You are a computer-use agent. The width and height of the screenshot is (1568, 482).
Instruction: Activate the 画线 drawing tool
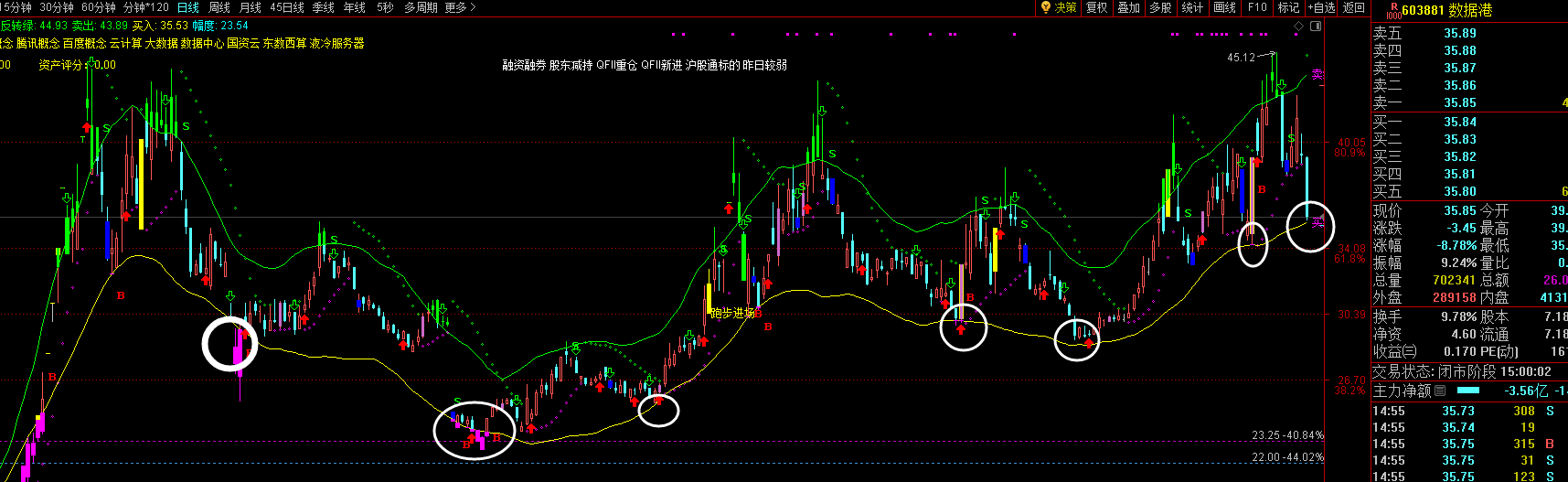pyautogui.click(x=1225, y=7)
